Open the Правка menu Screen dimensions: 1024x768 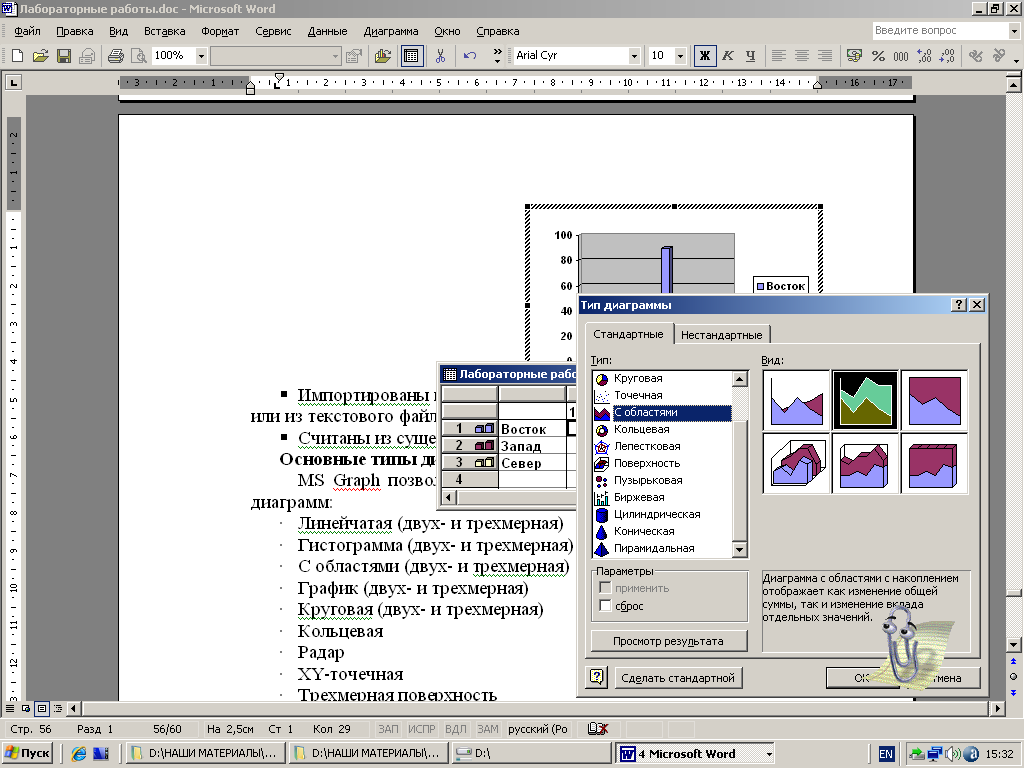coord(74,31)
